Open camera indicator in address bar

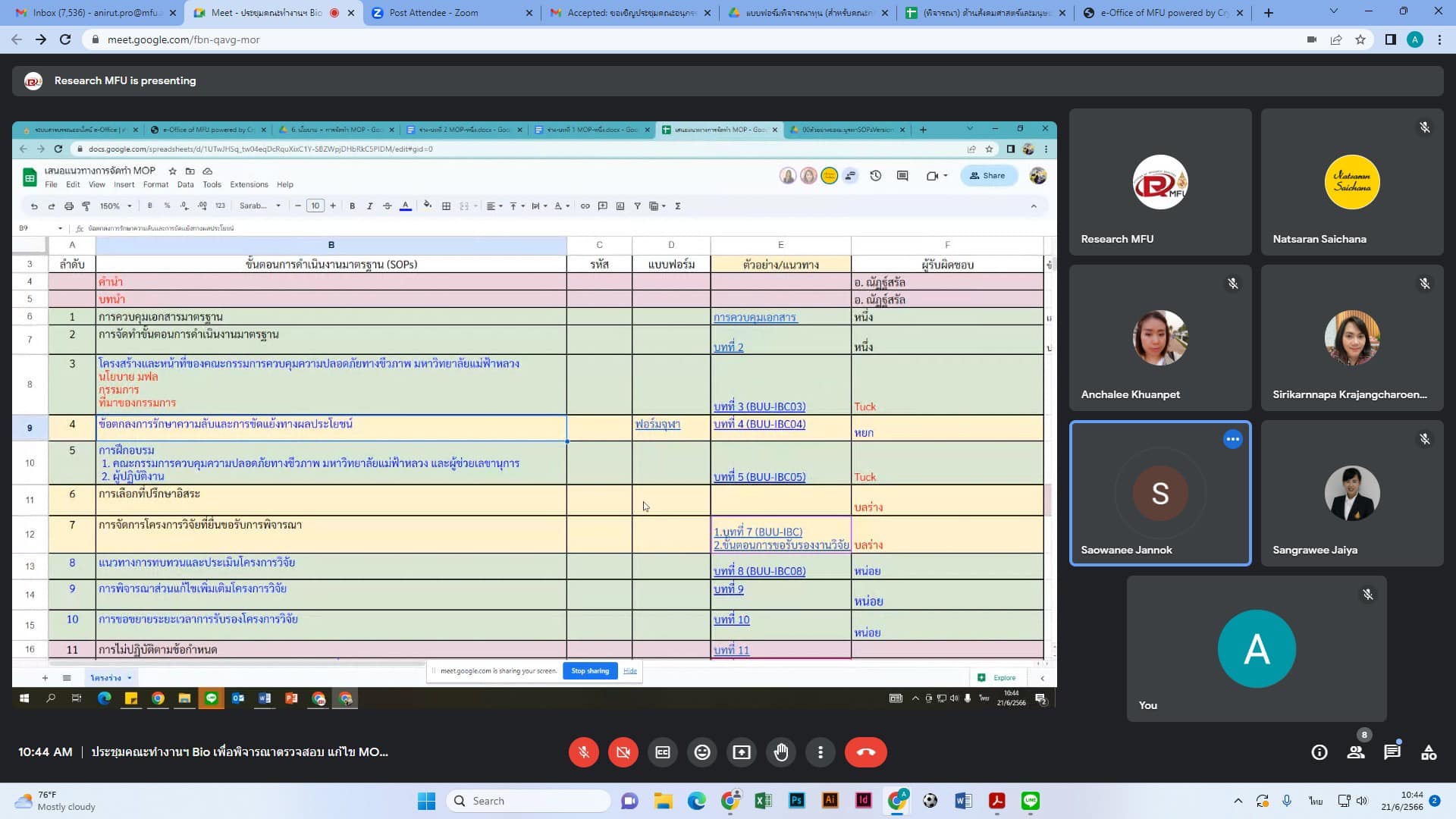[x=1312, y=39]
